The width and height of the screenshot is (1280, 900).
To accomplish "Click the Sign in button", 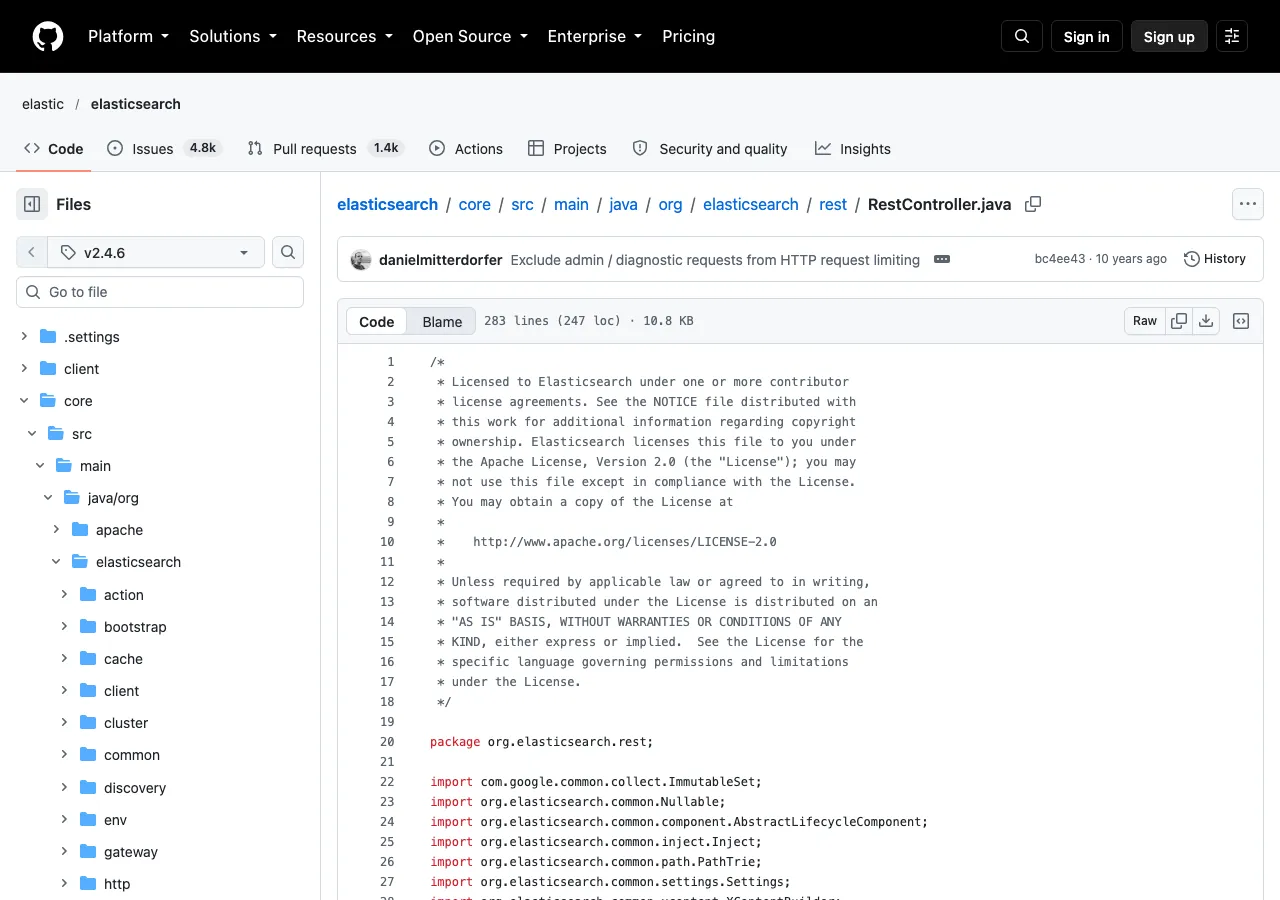I will click(x=1087, y=36).
